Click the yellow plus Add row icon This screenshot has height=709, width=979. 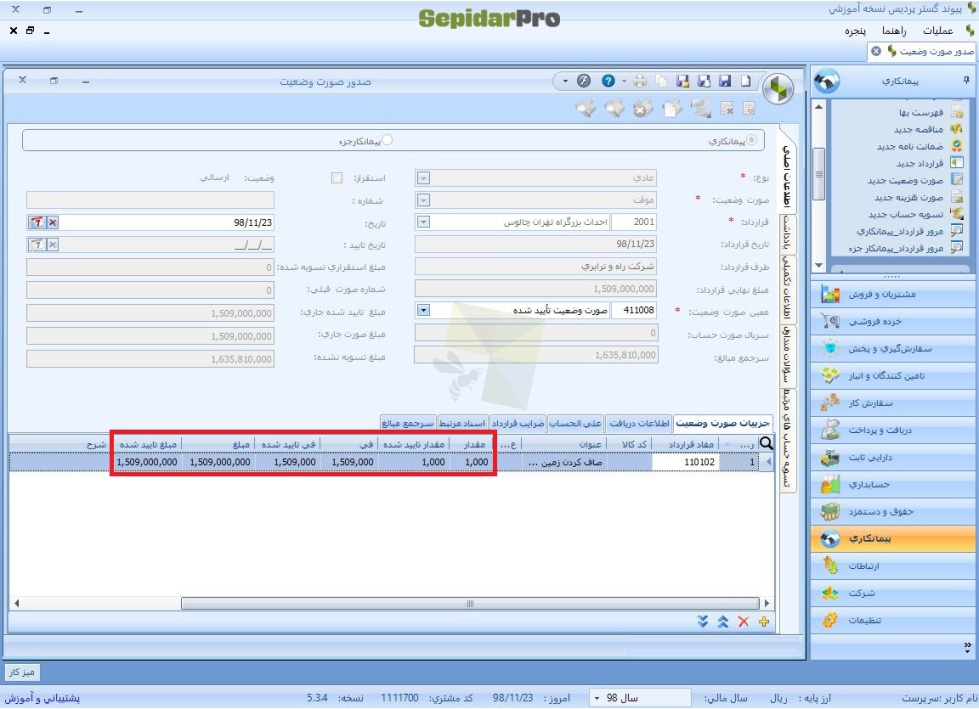tap(764, 622)
